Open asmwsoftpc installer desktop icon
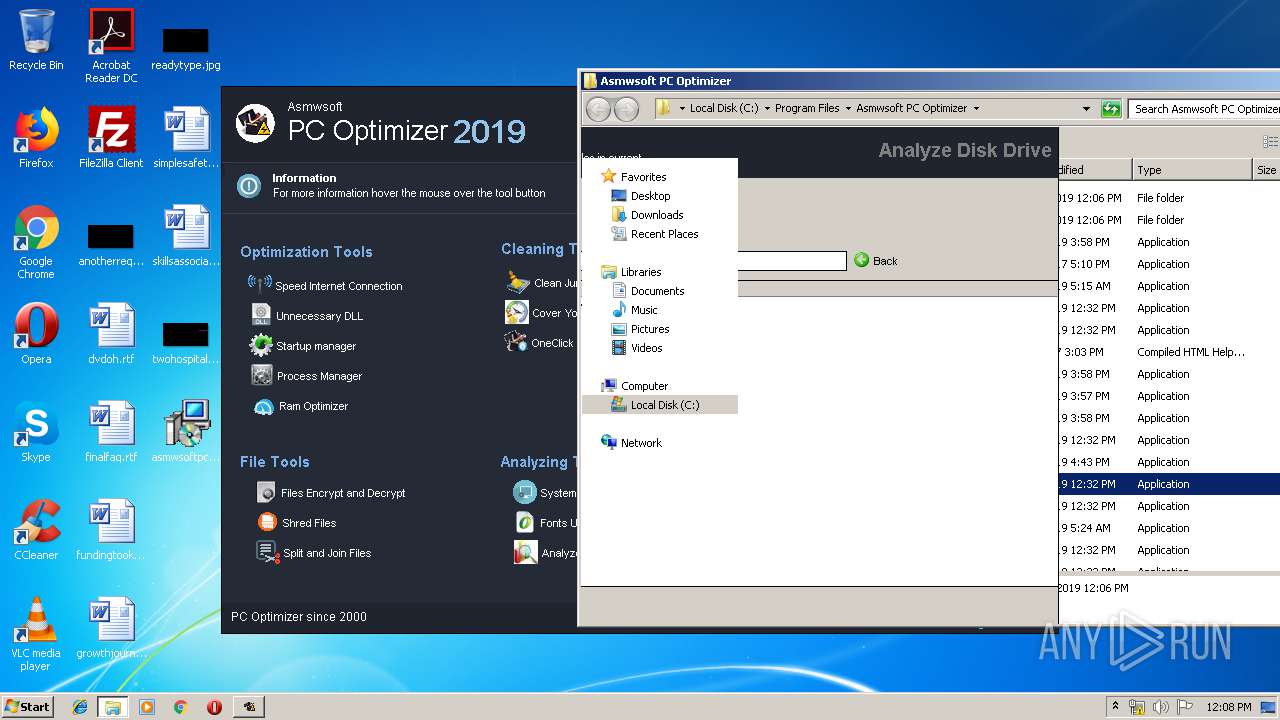The height and width of the screenshot is (720, 1280). click(x=186, y=432)
